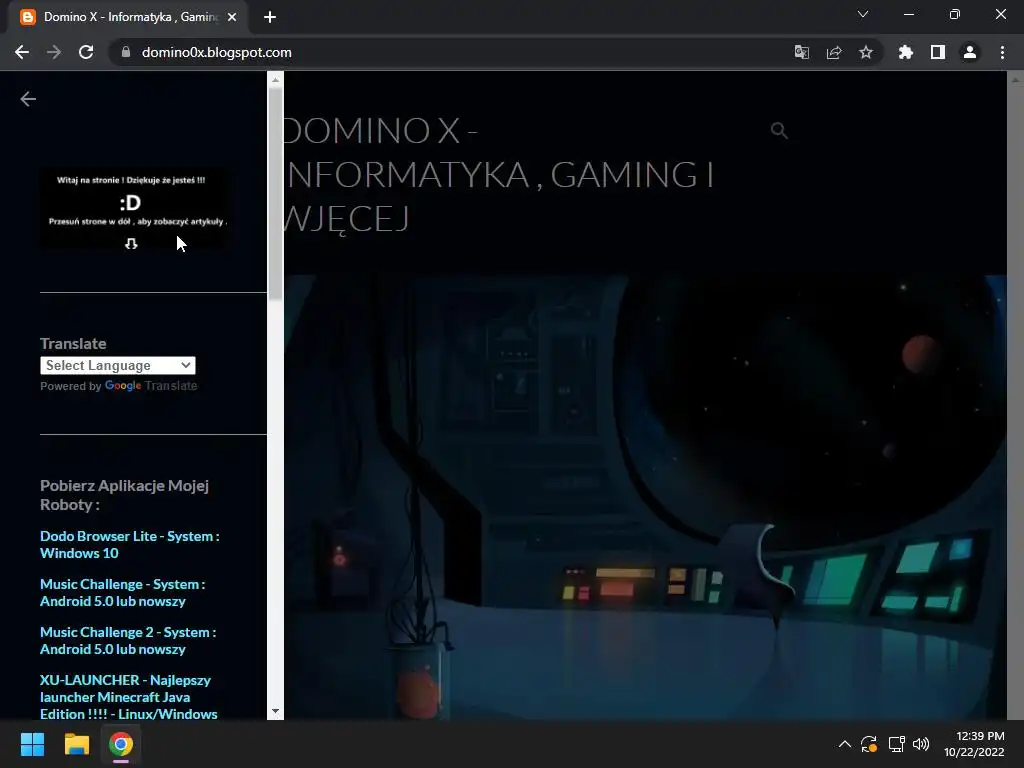Open the Windows Start menu

[x=32, y=744]
